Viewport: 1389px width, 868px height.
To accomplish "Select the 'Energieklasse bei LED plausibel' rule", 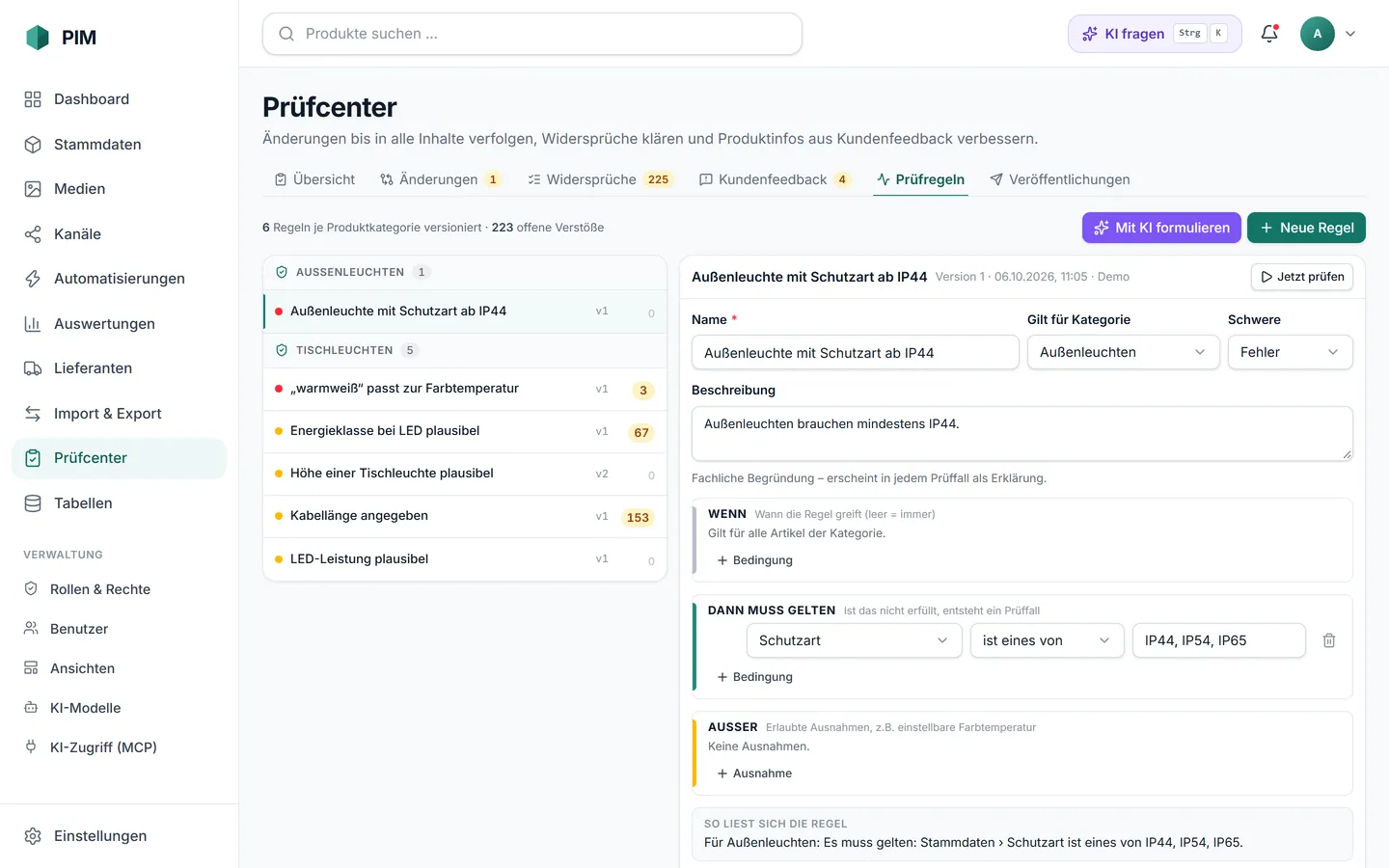I will 465,431.
